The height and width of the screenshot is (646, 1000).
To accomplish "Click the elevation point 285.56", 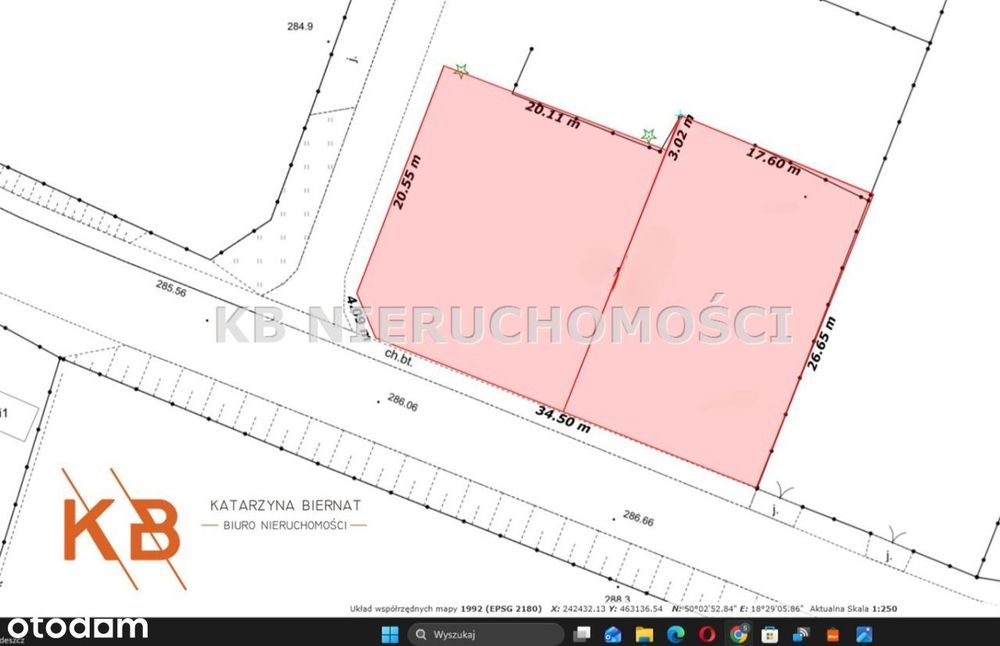I will coord(171,288).
